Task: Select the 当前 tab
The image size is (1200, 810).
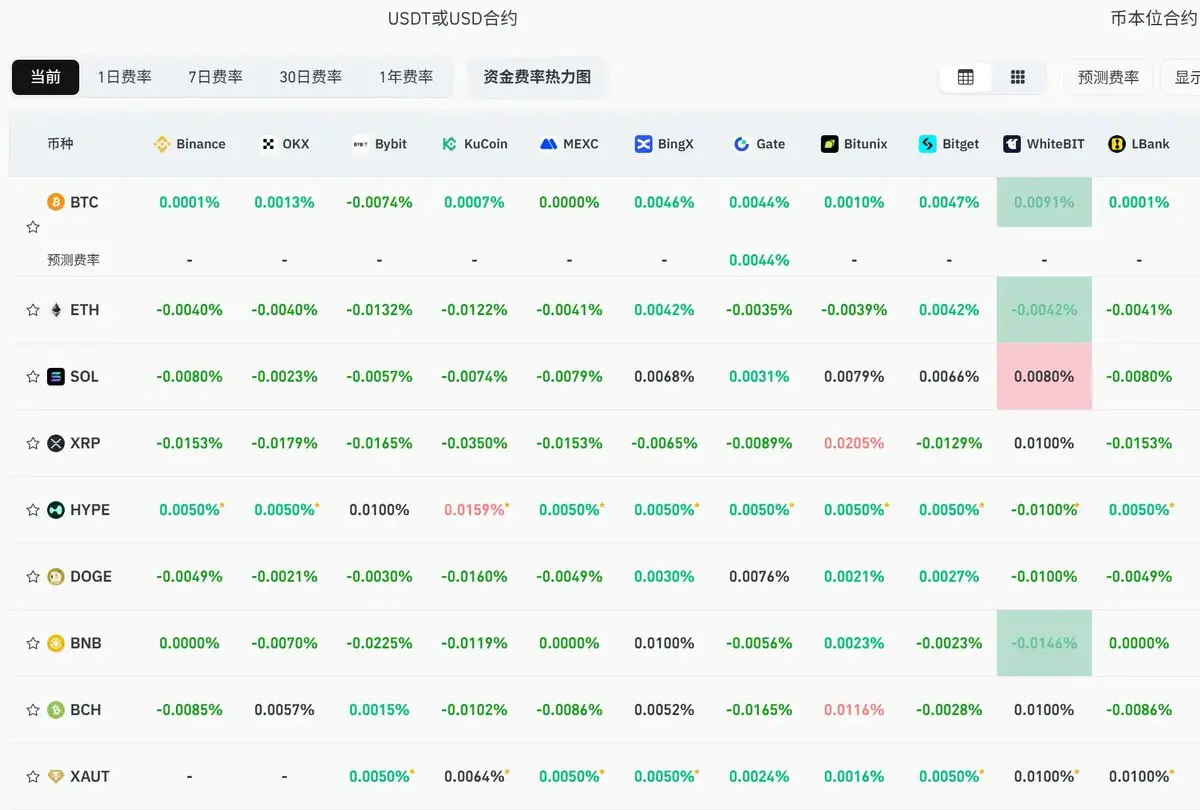Action: click(x=46, y=77)
